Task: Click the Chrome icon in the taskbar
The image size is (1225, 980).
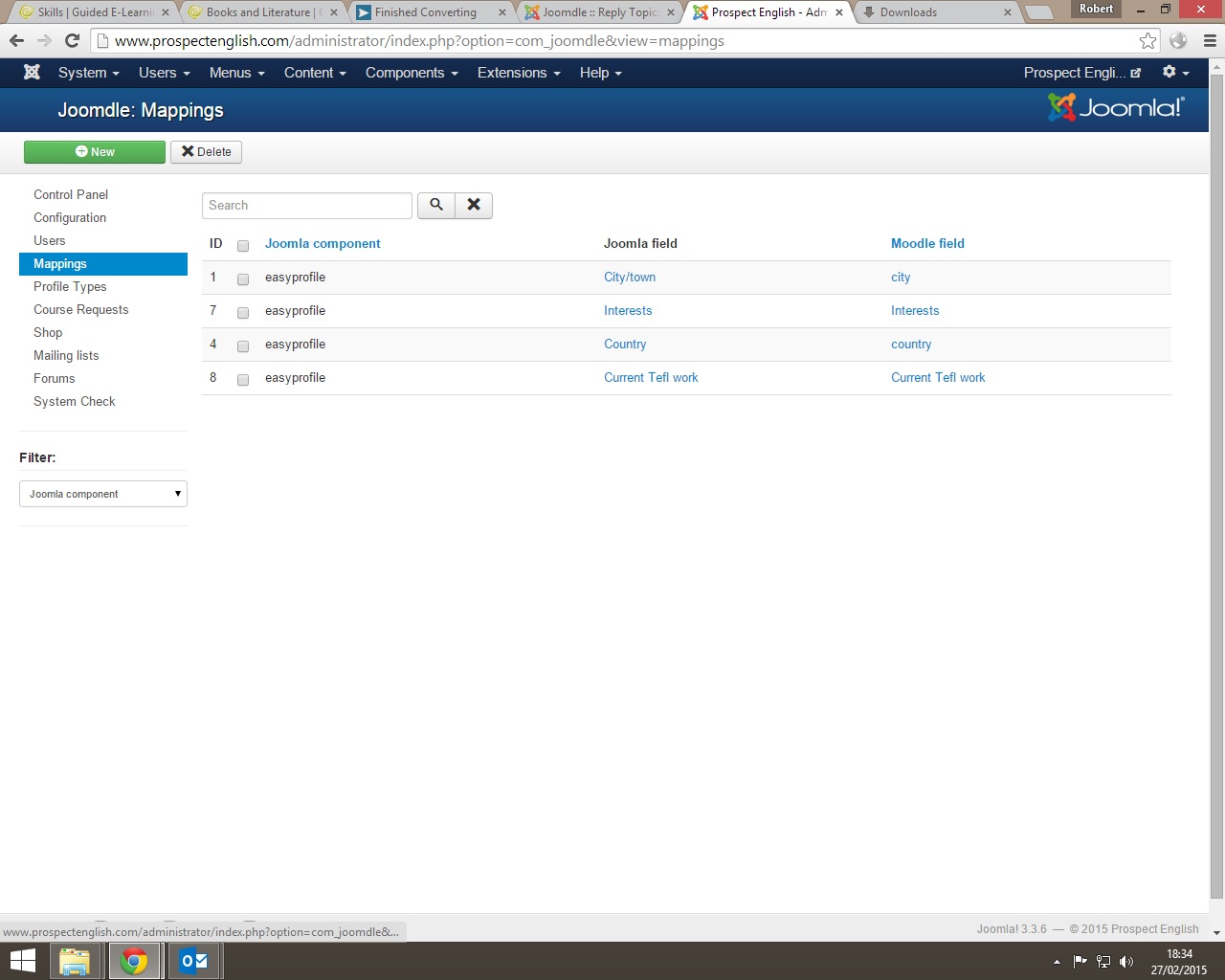Action: click(x=134, y=961)
